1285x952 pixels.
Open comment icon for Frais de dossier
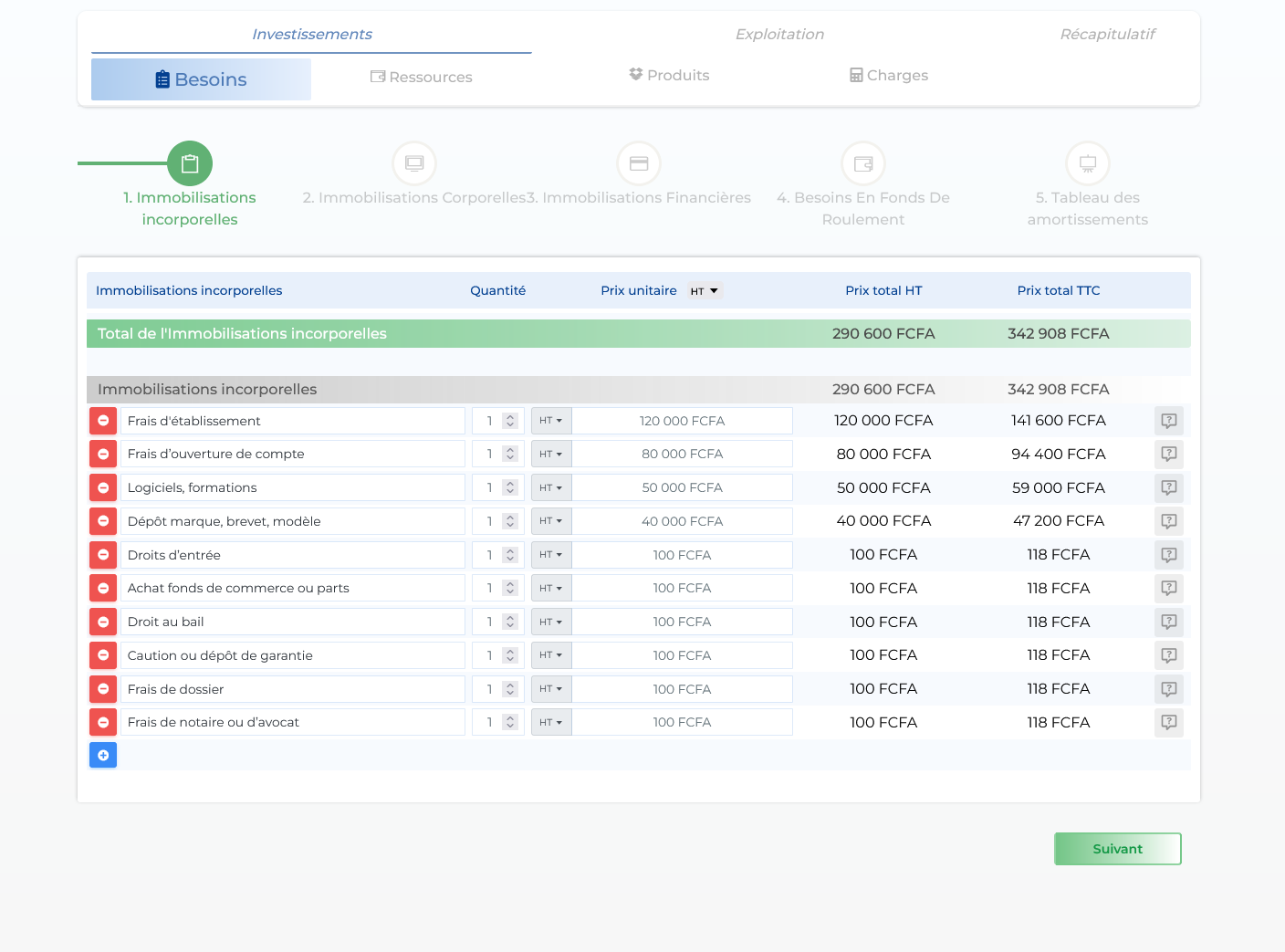coord(1168,689)
